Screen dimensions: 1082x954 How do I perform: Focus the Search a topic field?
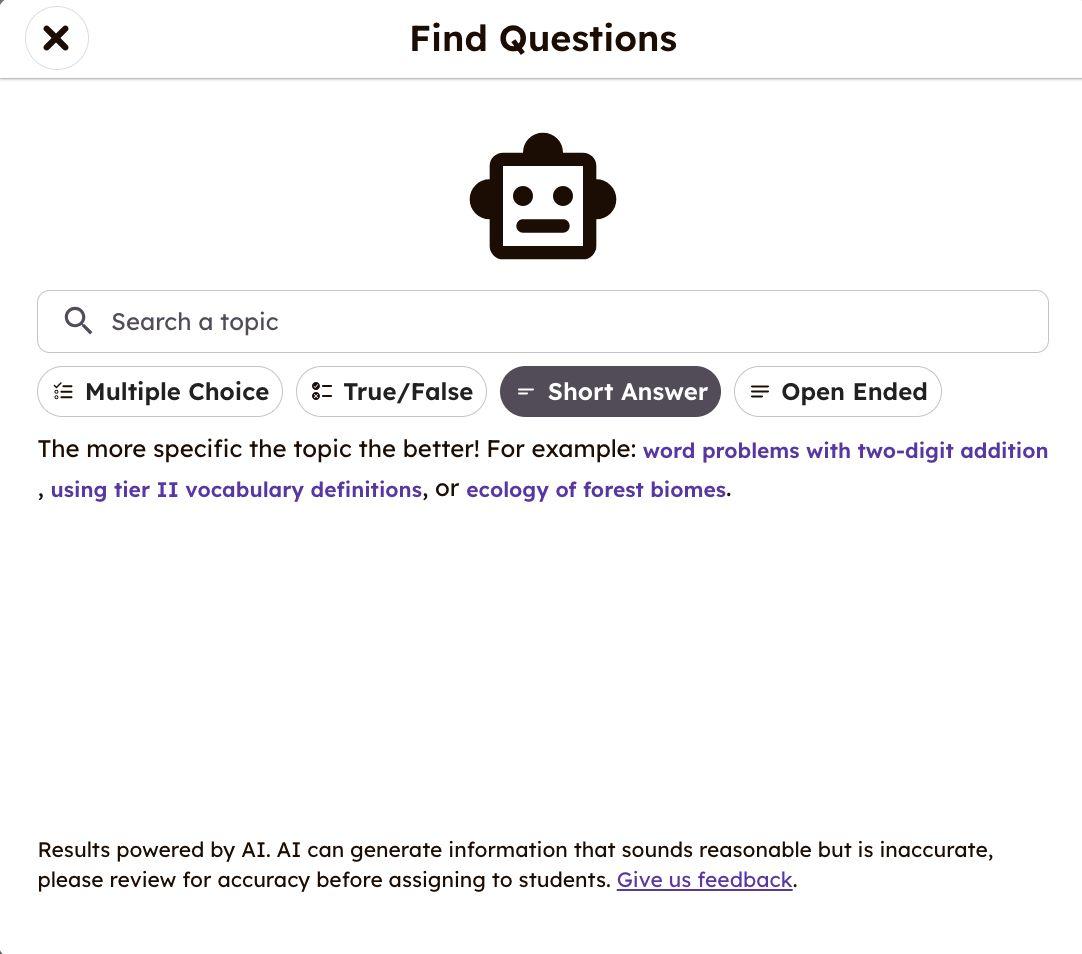pos(560,321)
